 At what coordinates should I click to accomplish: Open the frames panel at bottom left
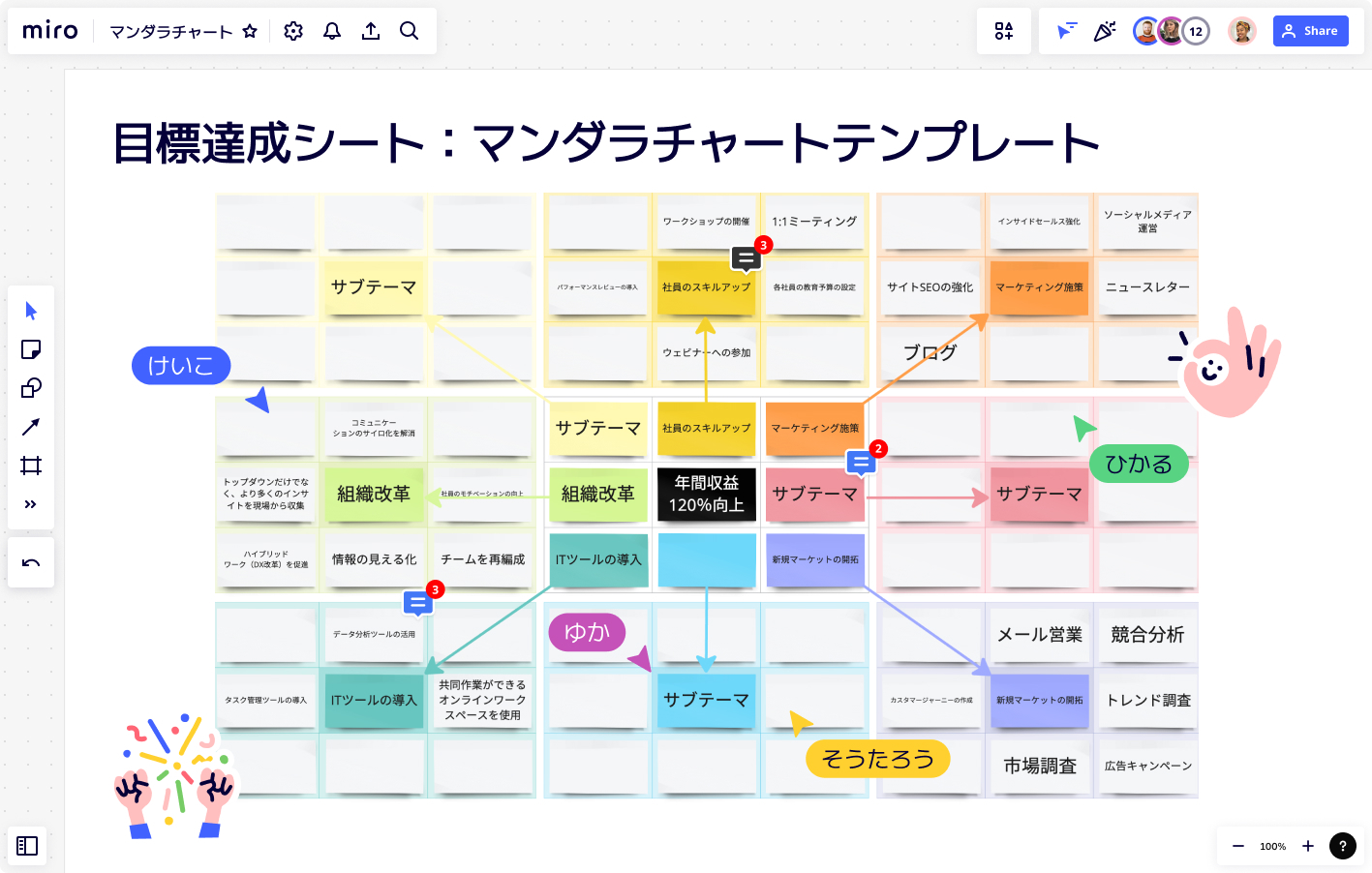pos(27,846)
